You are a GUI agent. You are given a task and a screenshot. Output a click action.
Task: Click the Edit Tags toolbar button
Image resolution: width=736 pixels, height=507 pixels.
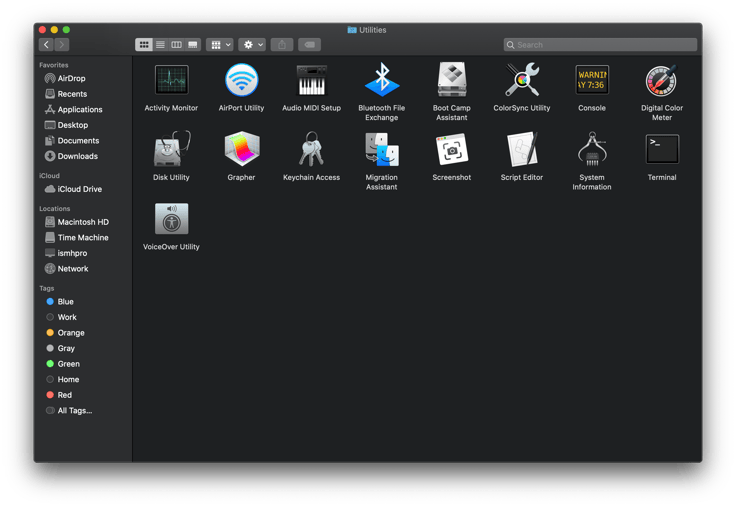point(309,45)
